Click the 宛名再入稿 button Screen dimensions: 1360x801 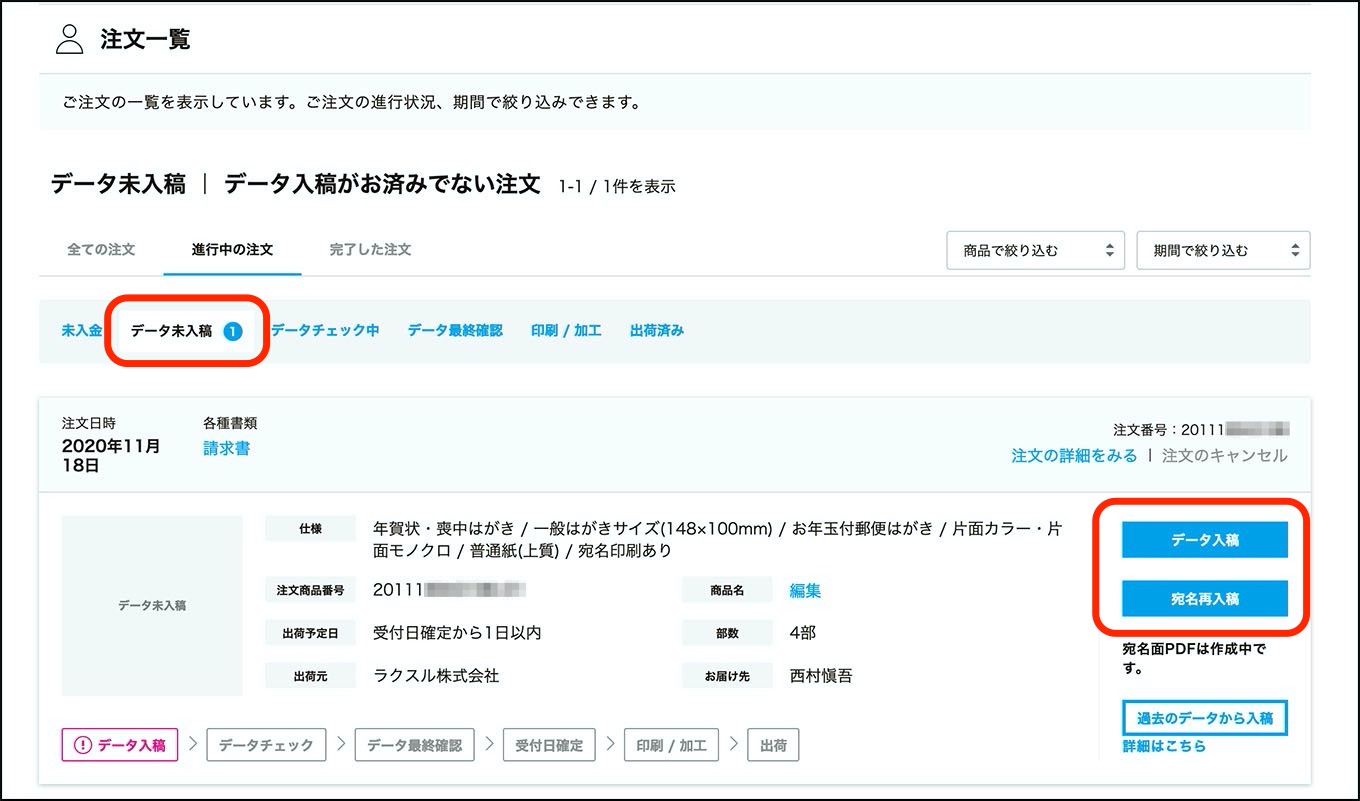[1205, 599]
